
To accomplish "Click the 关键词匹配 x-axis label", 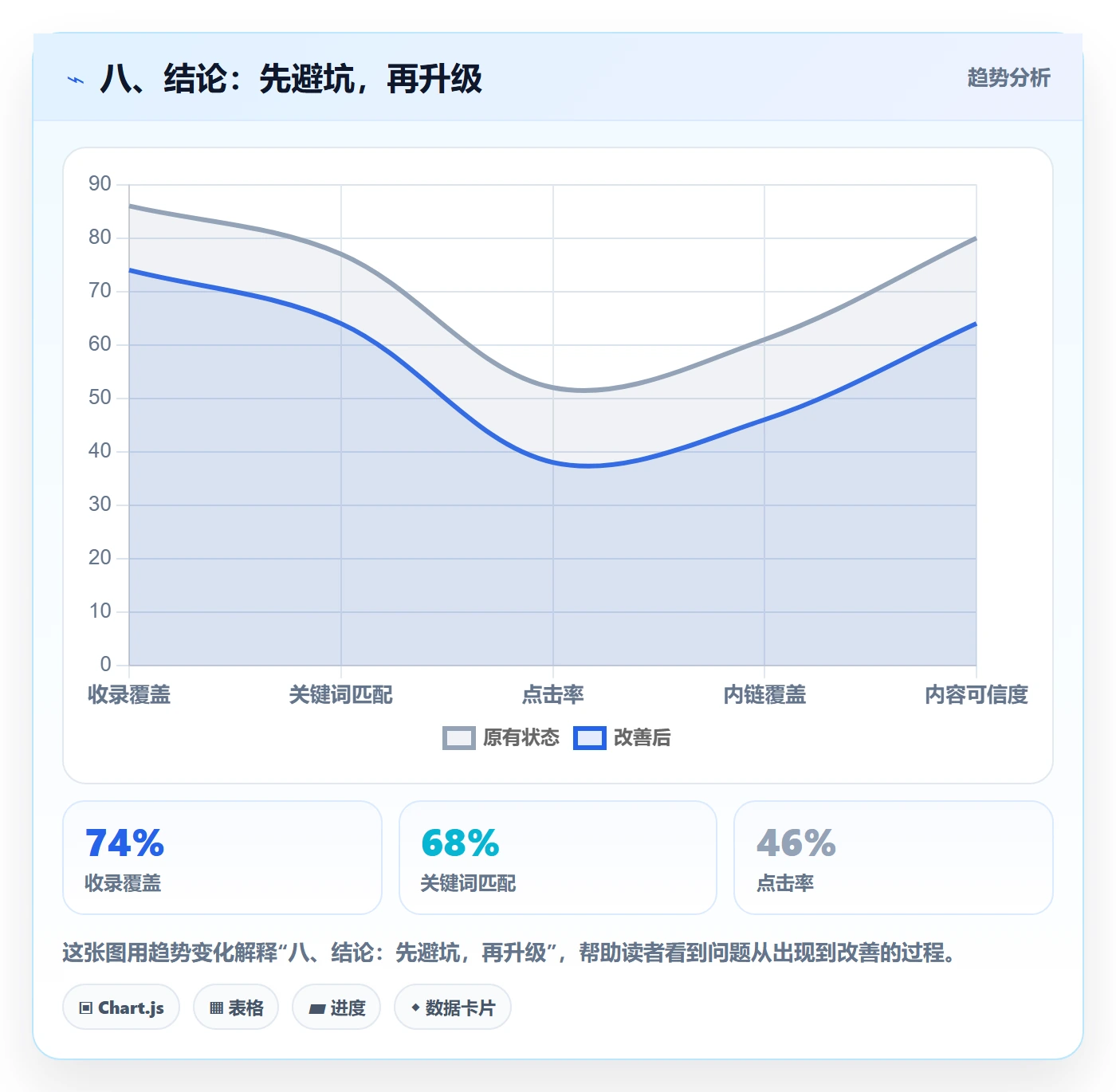I will (x=341, y=695).
